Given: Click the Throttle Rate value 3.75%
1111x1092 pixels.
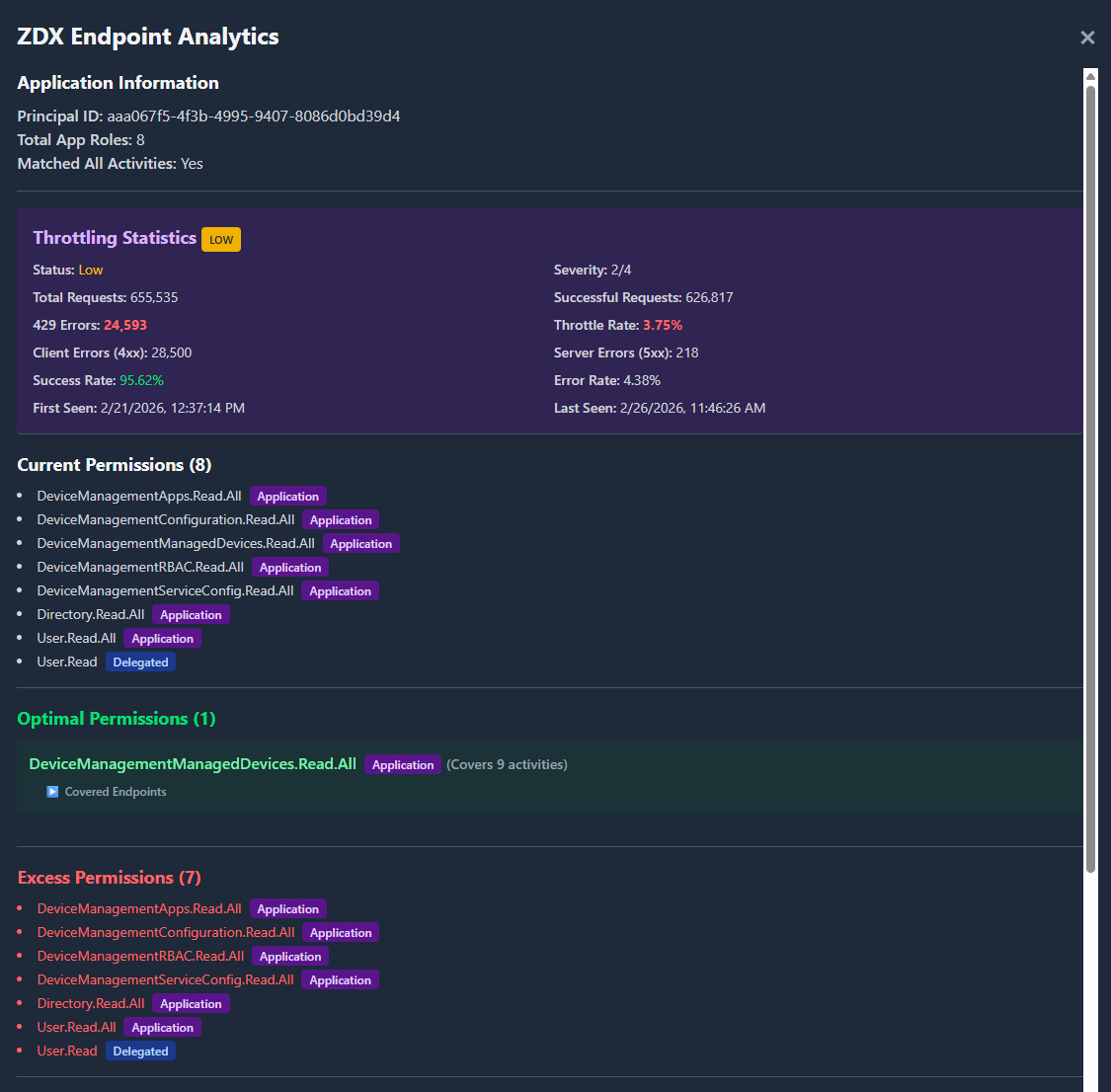Looking at the screenshot, I should click(663, 325).
